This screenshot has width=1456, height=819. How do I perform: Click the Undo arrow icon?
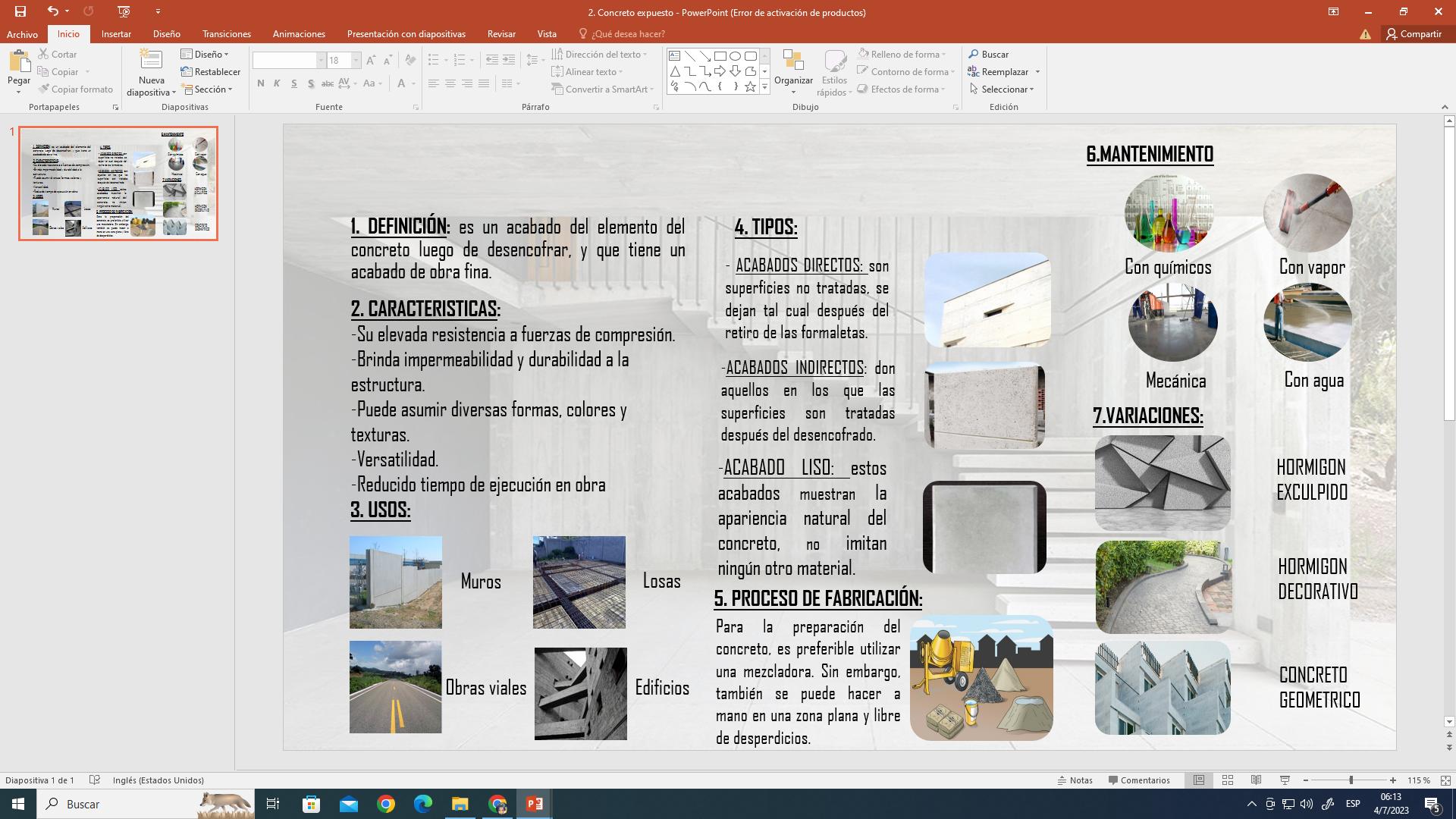click(52, 11)
